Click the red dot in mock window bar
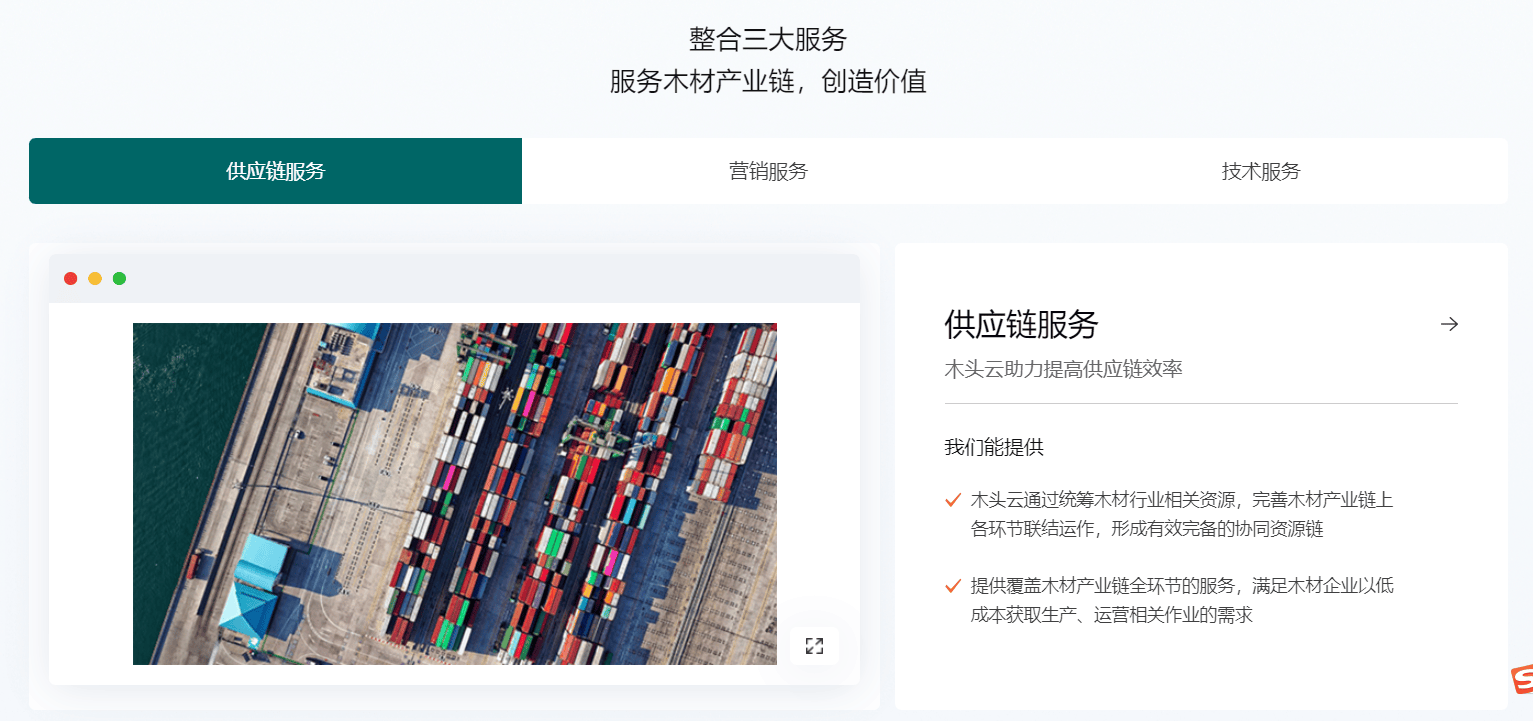1533x721 pixels. (71, 278)
